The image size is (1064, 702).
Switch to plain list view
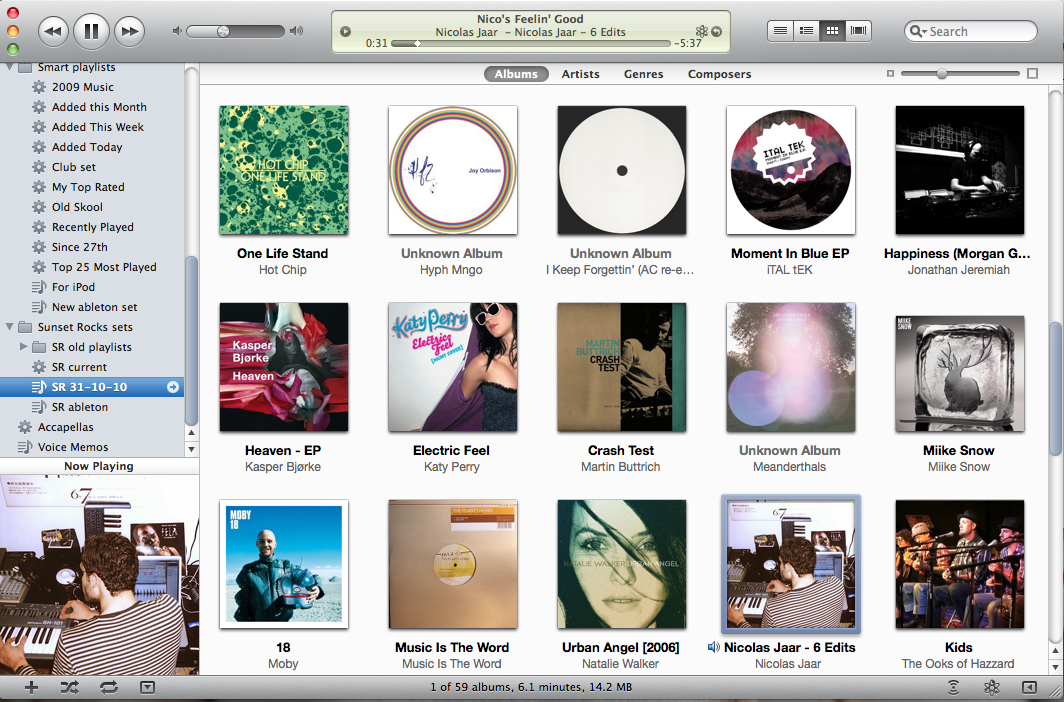(780, 31)
